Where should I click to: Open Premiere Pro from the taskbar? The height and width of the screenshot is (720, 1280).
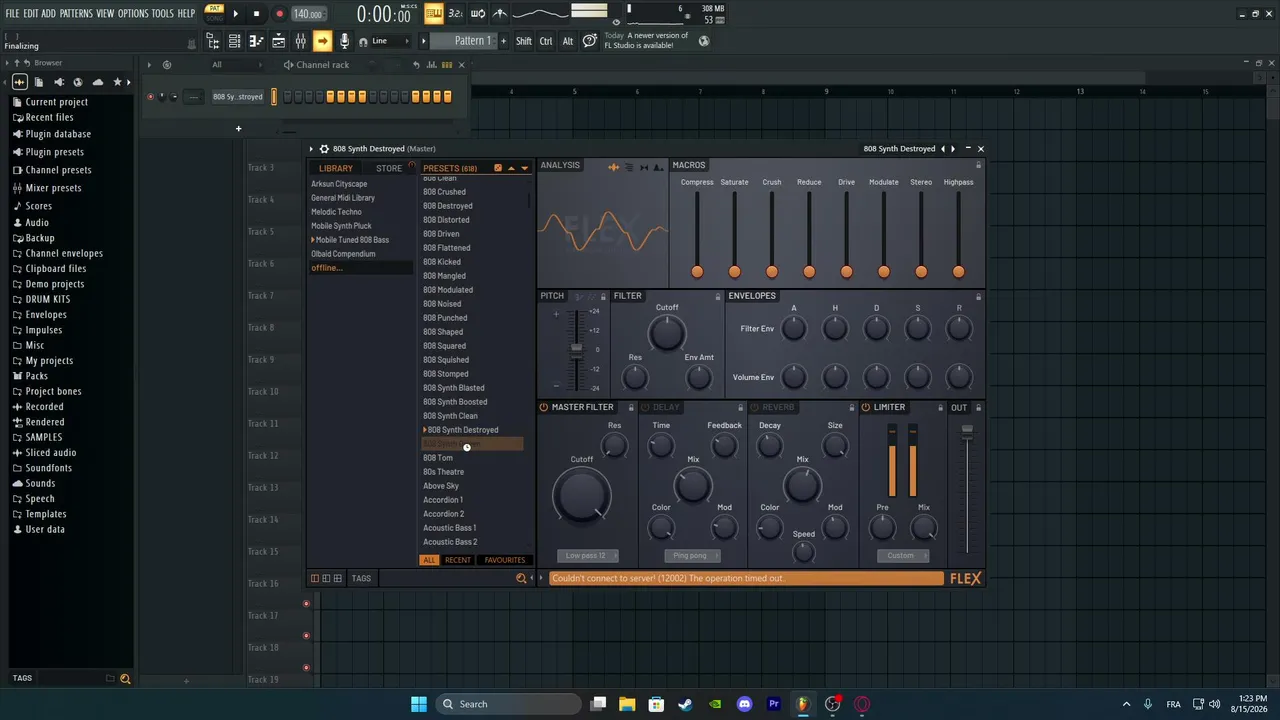pyautogui.click(x=773, y=704)
